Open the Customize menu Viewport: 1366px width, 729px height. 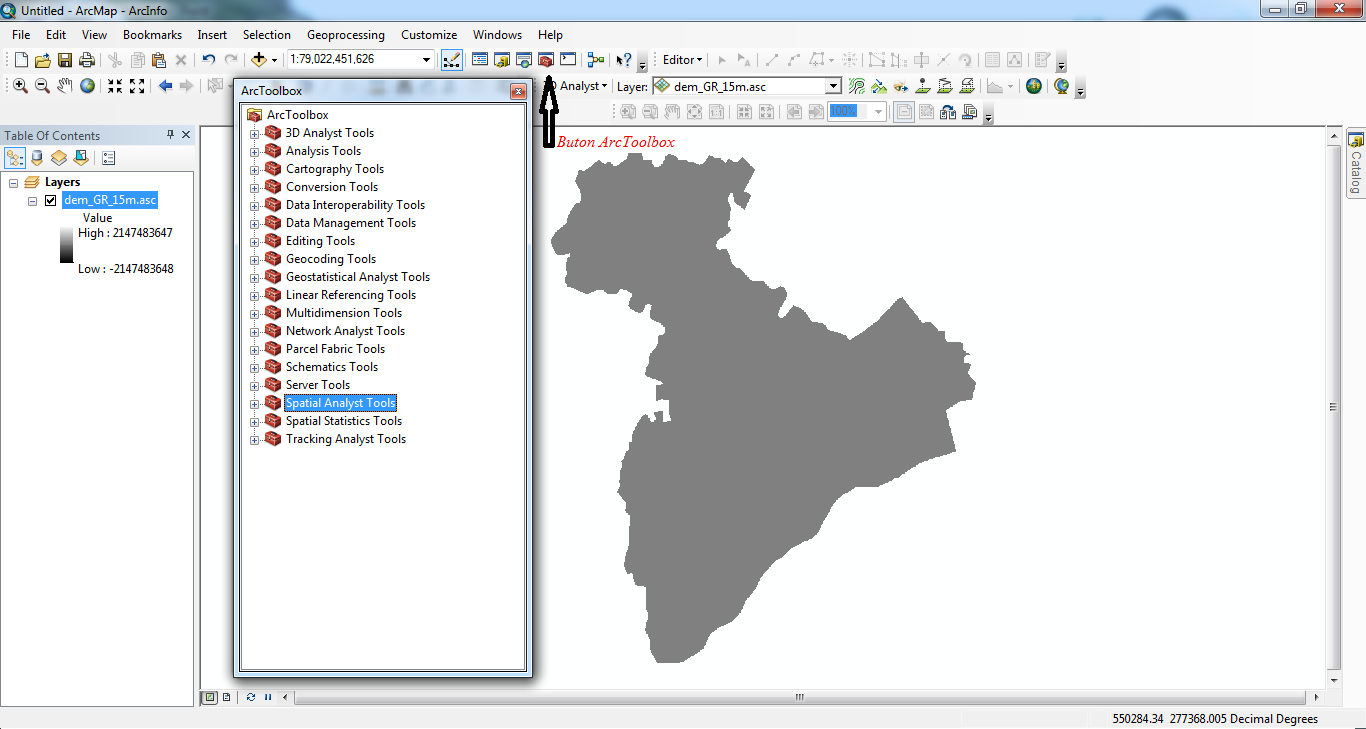point(429,35)
